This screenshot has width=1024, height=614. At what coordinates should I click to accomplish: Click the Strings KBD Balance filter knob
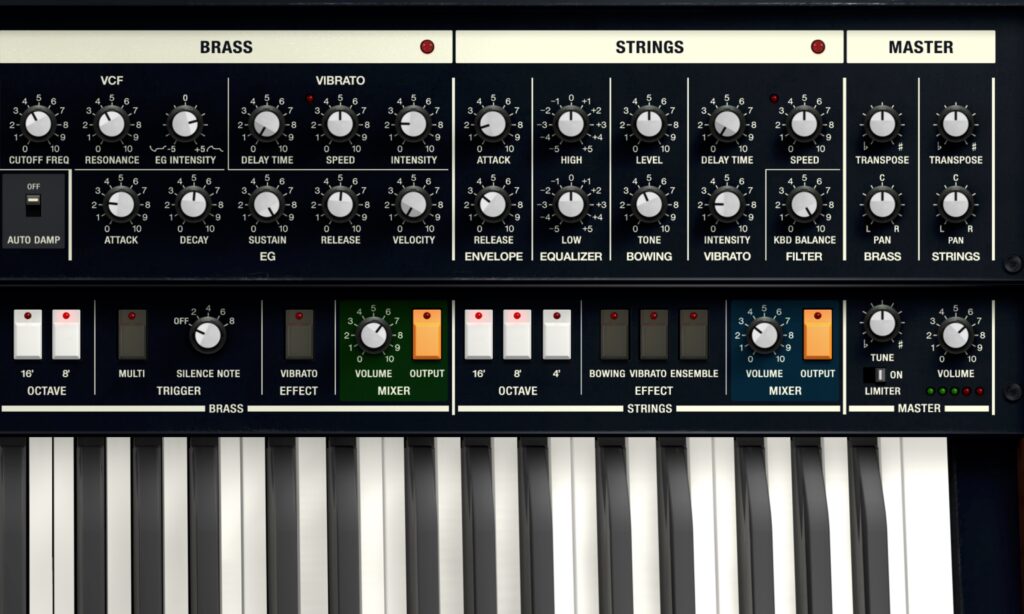point(804,204)
